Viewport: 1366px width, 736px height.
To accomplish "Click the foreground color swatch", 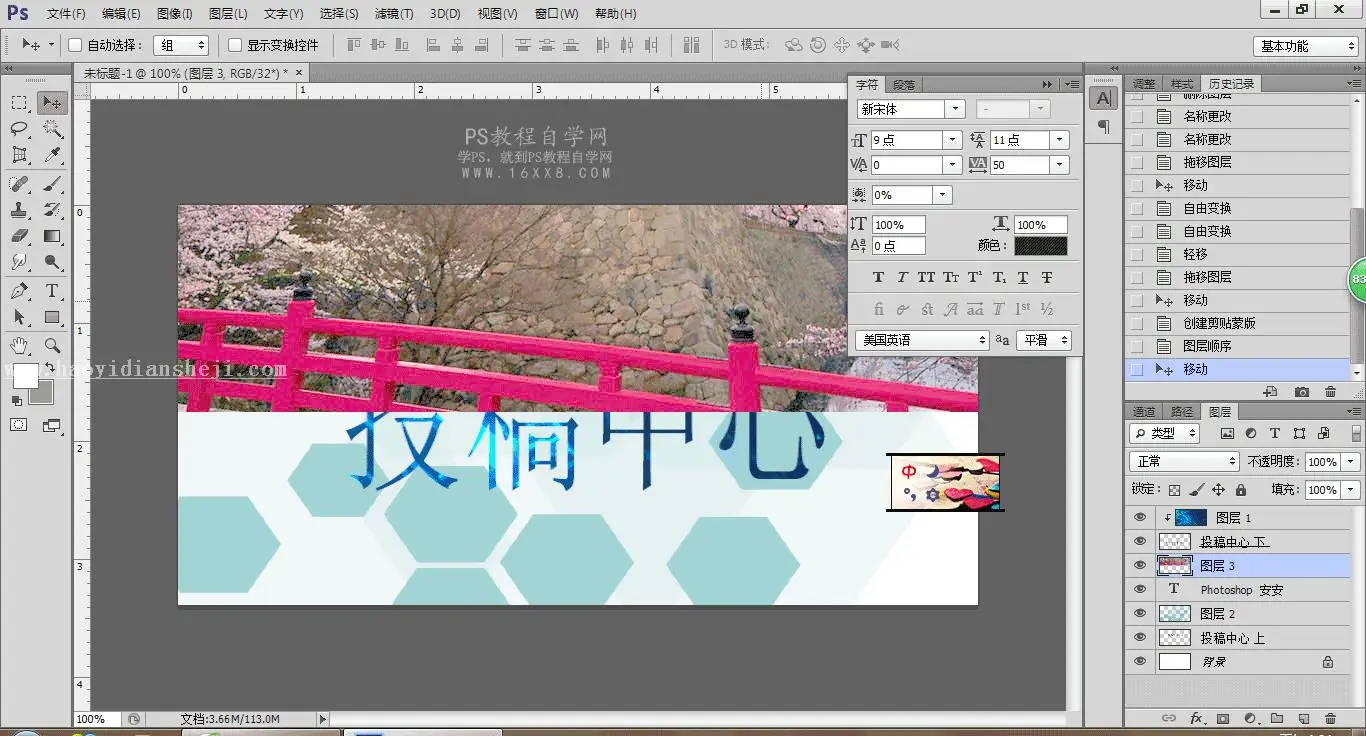I will click(x=24, y=376).
